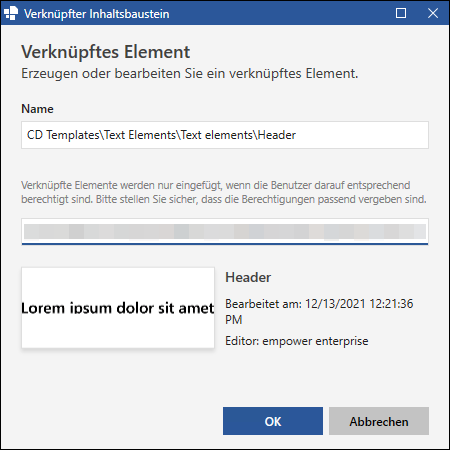The image size is (450, 450).
Task: Click the 'PM' time suffix in edit details
Action: pyautogui.click(x=234, y=320)
